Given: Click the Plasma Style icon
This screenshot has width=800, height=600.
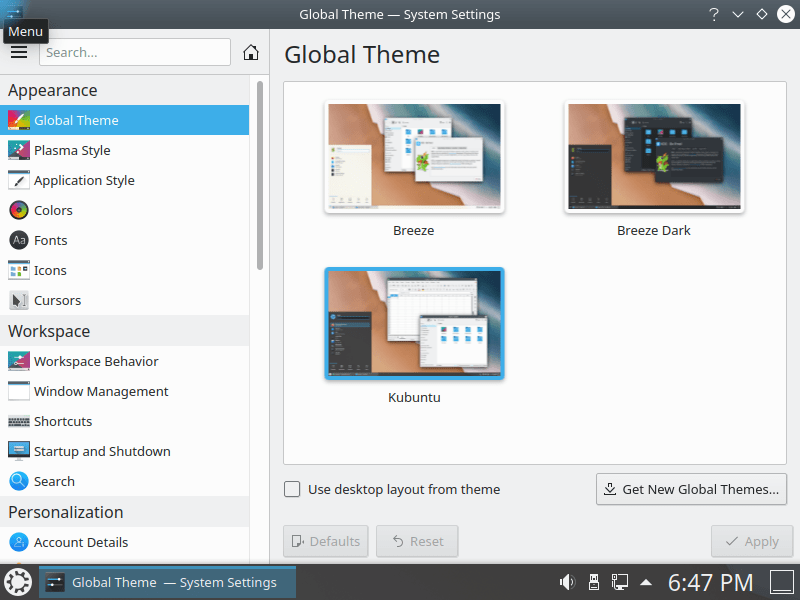Looking at the screenshot, I should [19, 151].
